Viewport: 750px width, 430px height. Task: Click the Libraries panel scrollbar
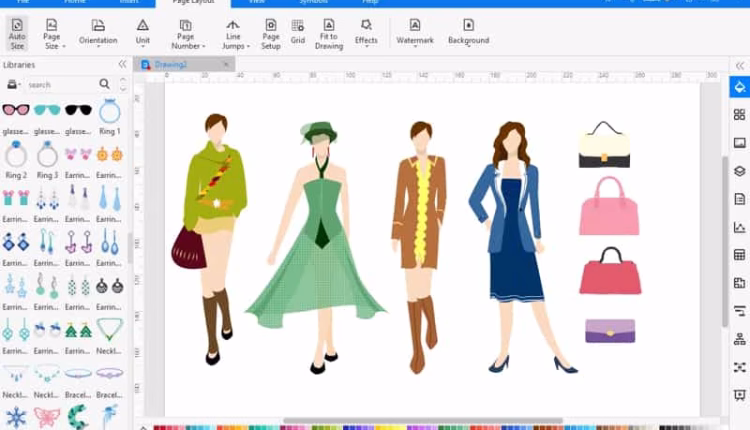click(x=130, y=248)
